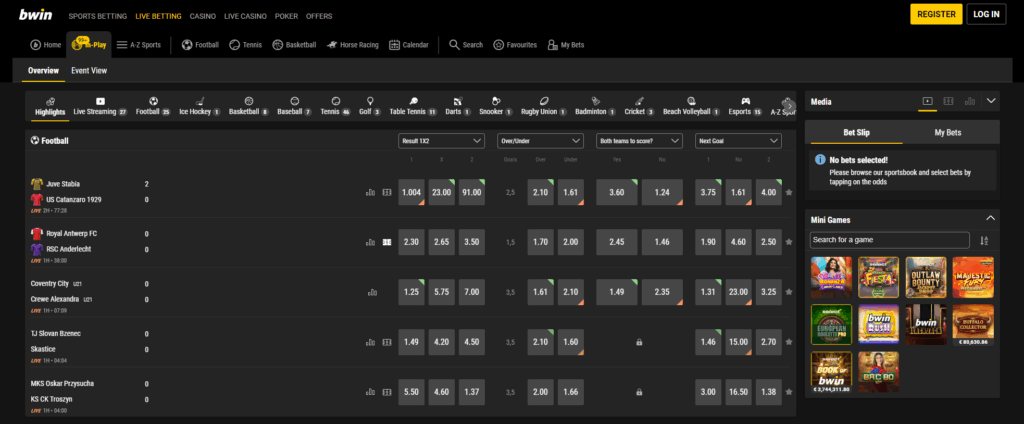This screenshot has height=424, width=1024.
Task: Go to Basketball in top navigation
Action: 294,45
